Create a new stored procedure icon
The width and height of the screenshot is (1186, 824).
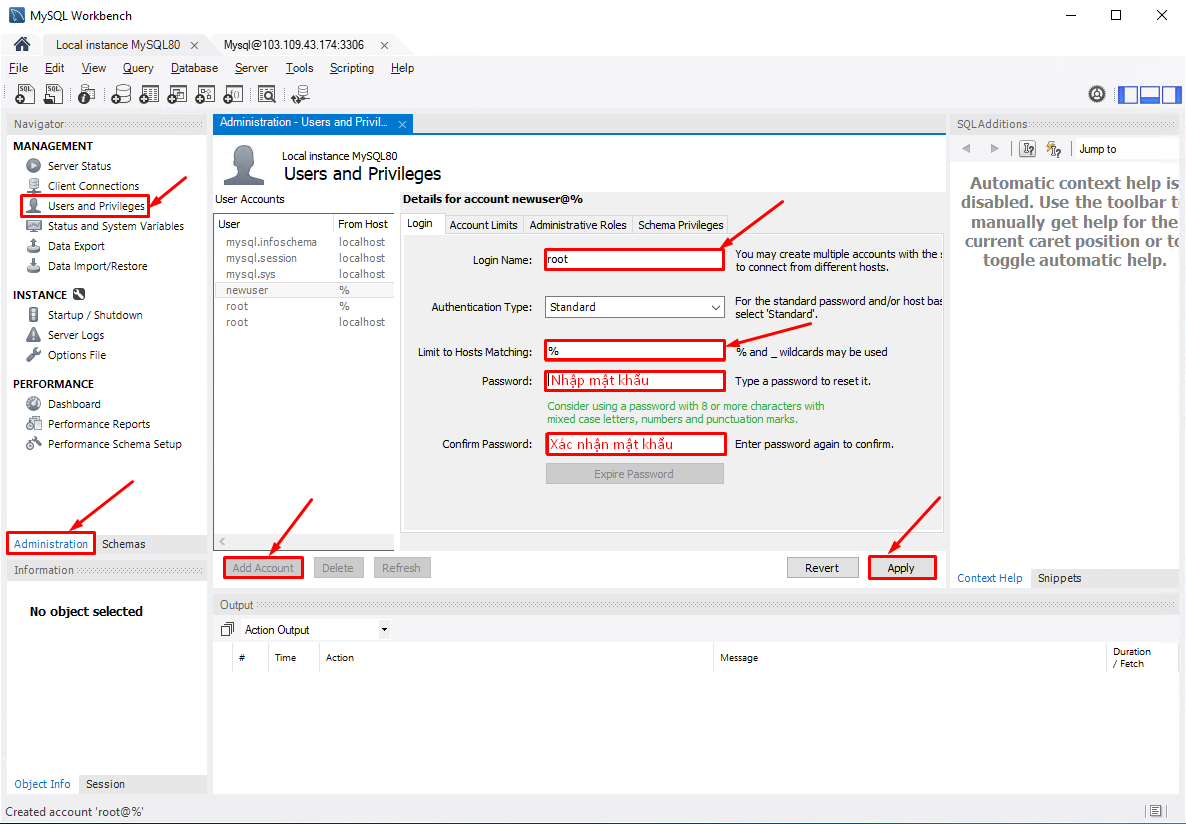(205, 94)
